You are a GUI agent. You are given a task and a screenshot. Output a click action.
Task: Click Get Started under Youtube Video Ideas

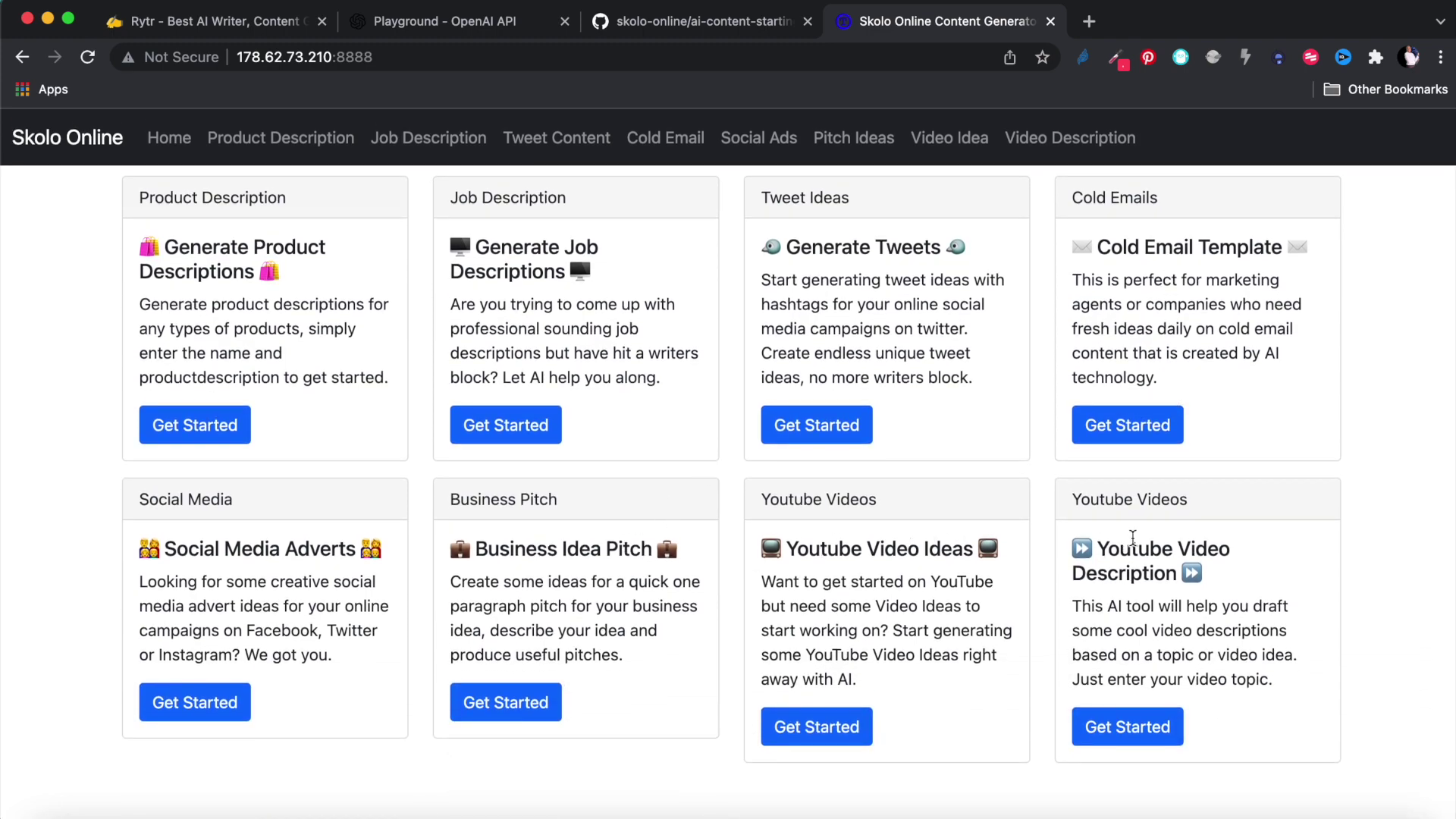[x=816, y=727]
